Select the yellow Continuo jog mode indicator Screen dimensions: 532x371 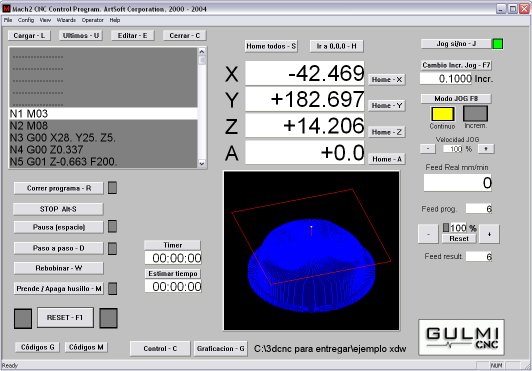point(442,114)
